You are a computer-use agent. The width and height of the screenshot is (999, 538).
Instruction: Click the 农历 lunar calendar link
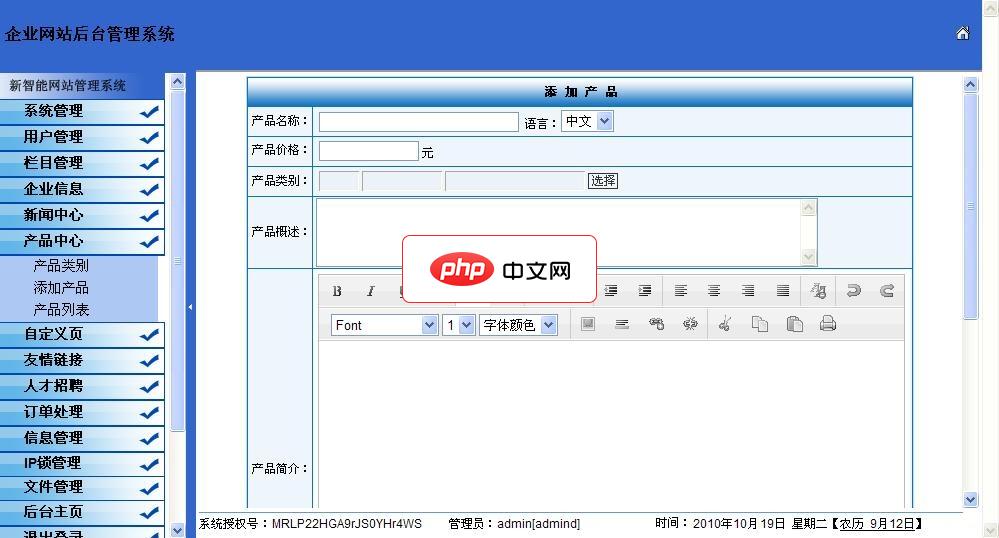[851, 523]
